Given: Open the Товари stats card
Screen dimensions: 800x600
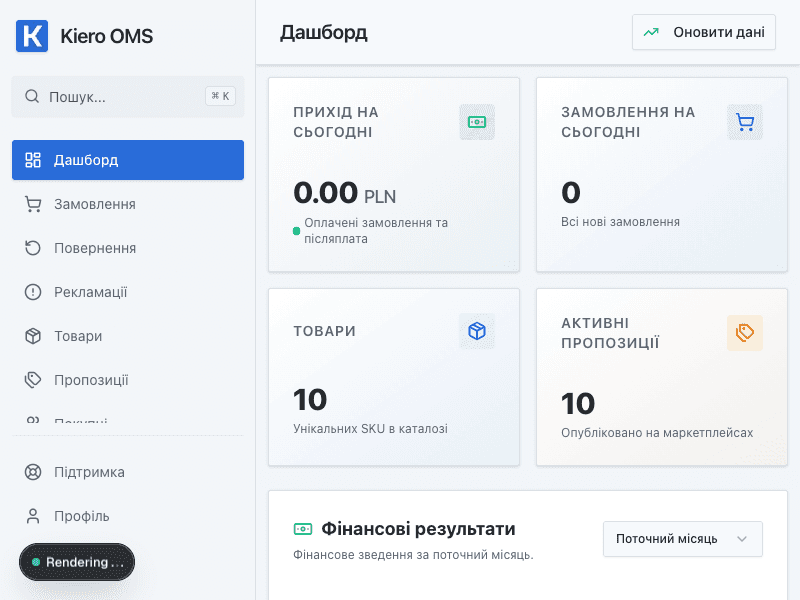Looking at the screenshot, I should pyautogui.click(x=394, y=377).
